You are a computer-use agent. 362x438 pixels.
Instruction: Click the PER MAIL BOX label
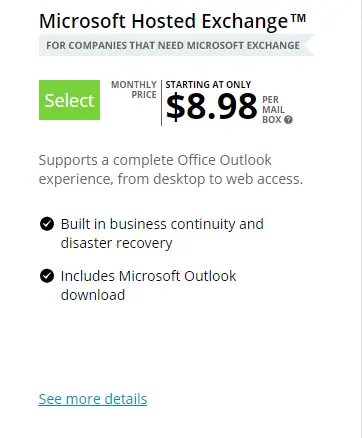pos(273,110)
